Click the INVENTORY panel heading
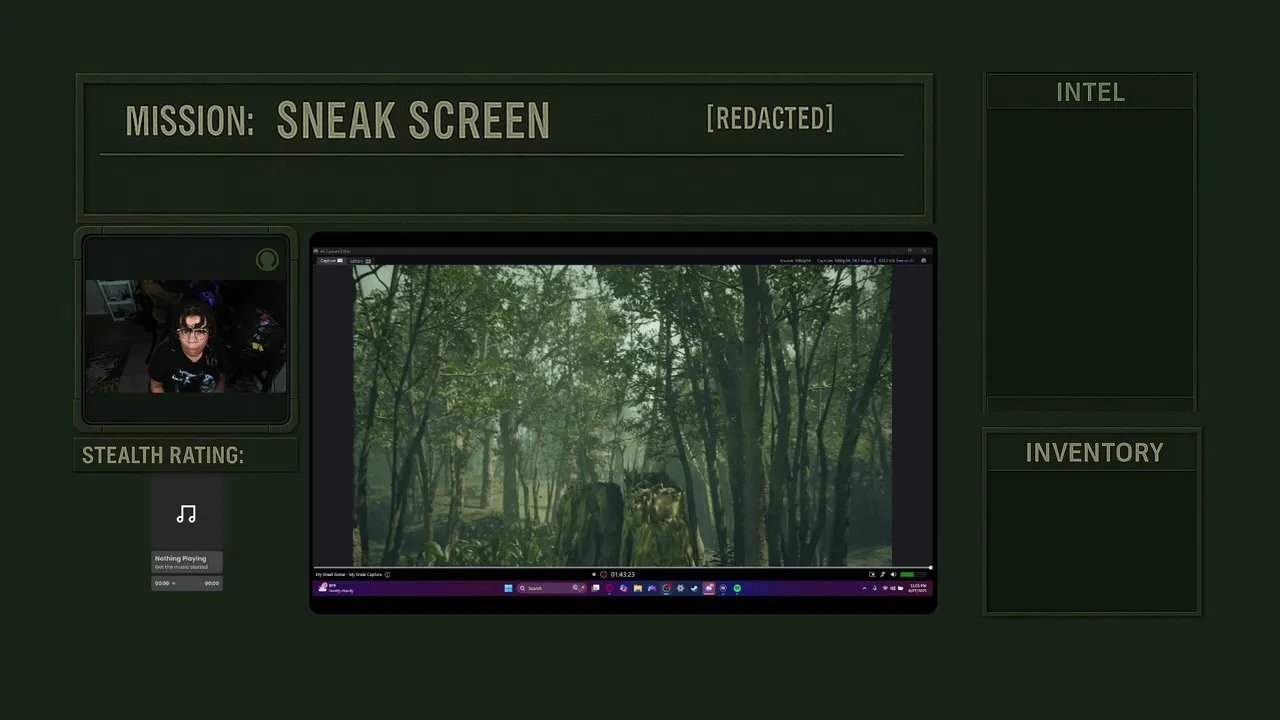 [x=1094, y=452]
